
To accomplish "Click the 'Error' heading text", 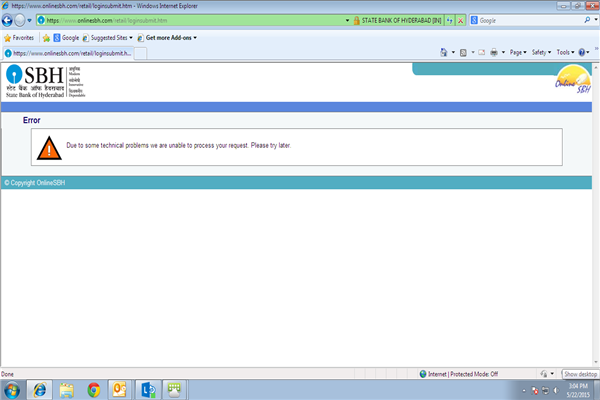I will click(31, 120).
